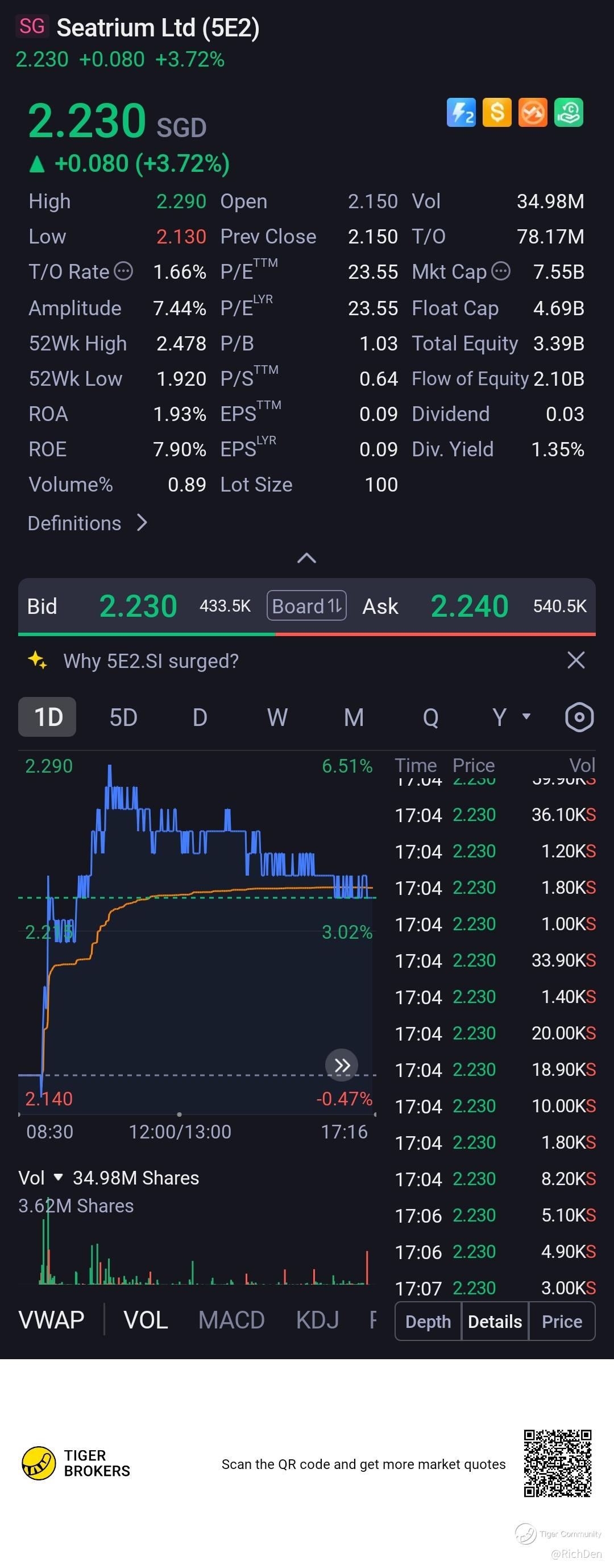The width and height of the screenshot is (614, 1568).
Task: Open the Definitions link
Action: point(75,523)
